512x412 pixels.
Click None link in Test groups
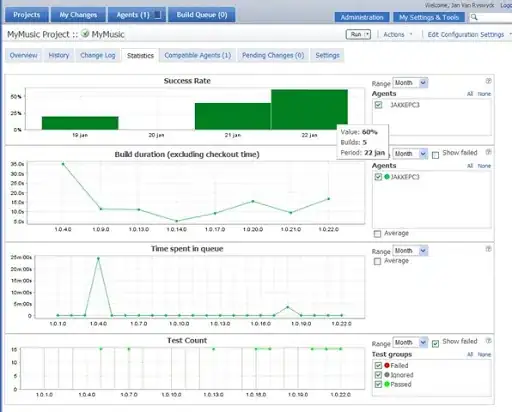[x=484, y=354]
